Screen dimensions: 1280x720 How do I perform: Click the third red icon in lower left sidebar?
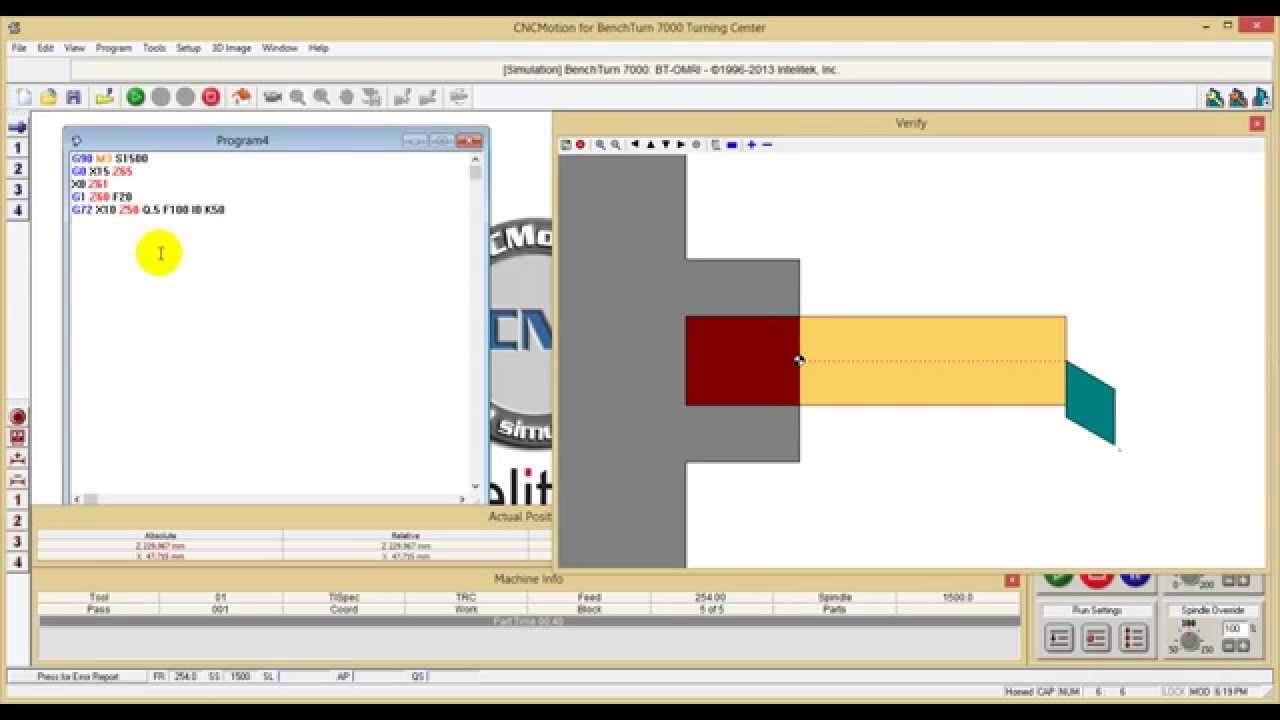coord(17,459)
